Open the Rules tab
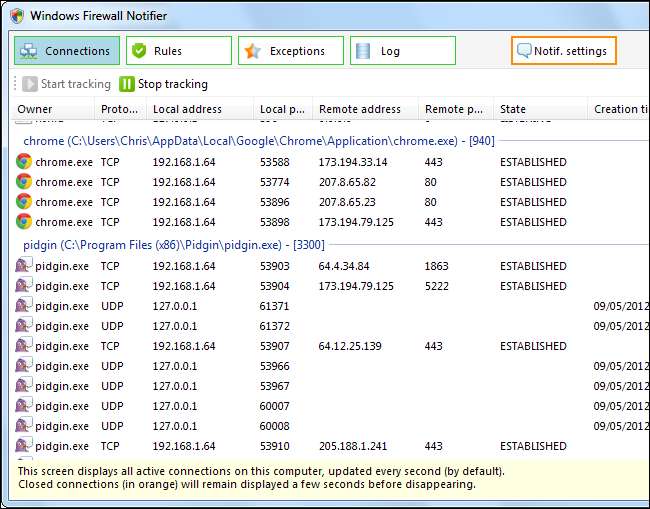650x509 pixels. pyautogui.click(x=178, y=51)
